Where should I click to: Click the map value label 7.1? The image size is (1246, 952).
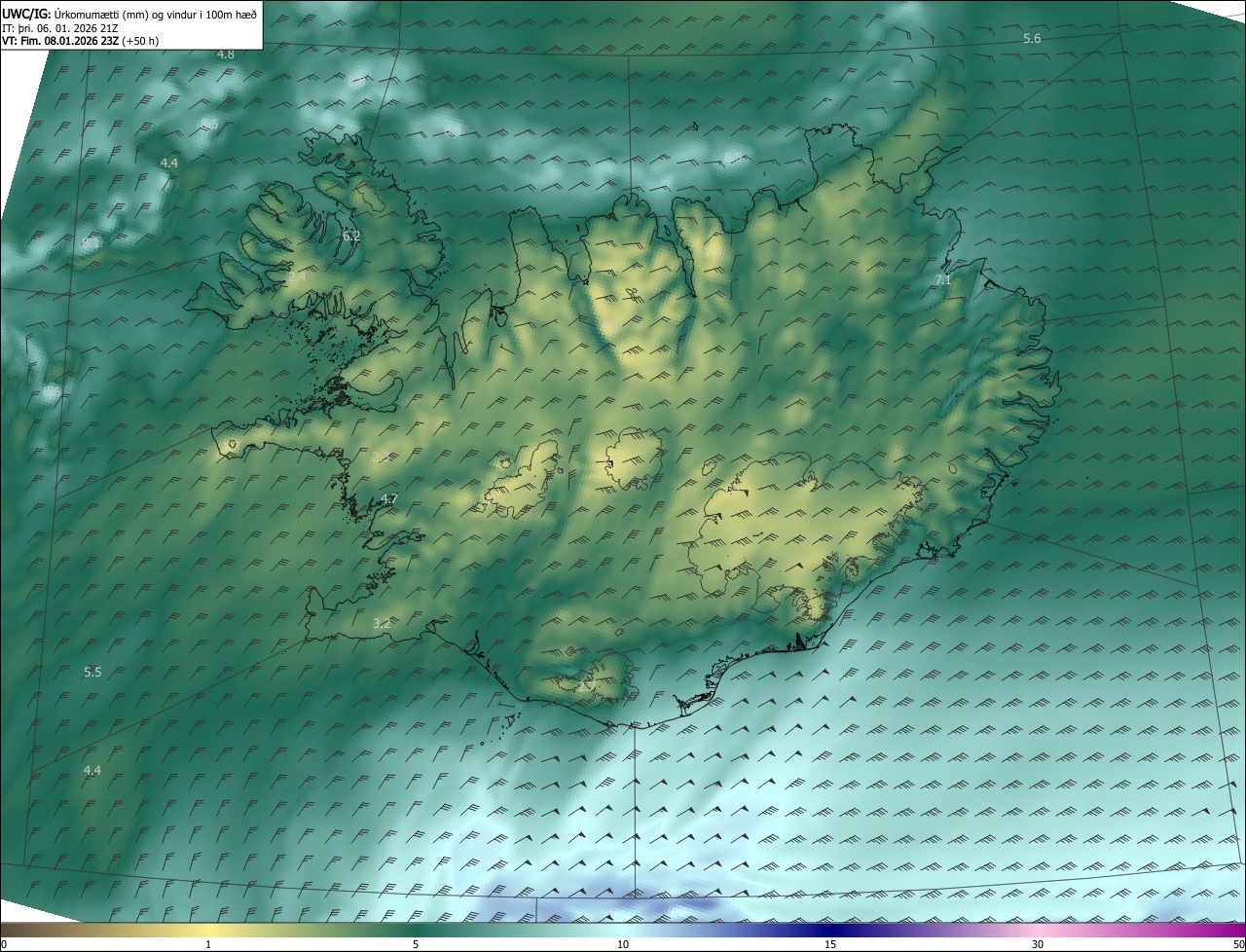pyautogui.click(x=942, y=280)
